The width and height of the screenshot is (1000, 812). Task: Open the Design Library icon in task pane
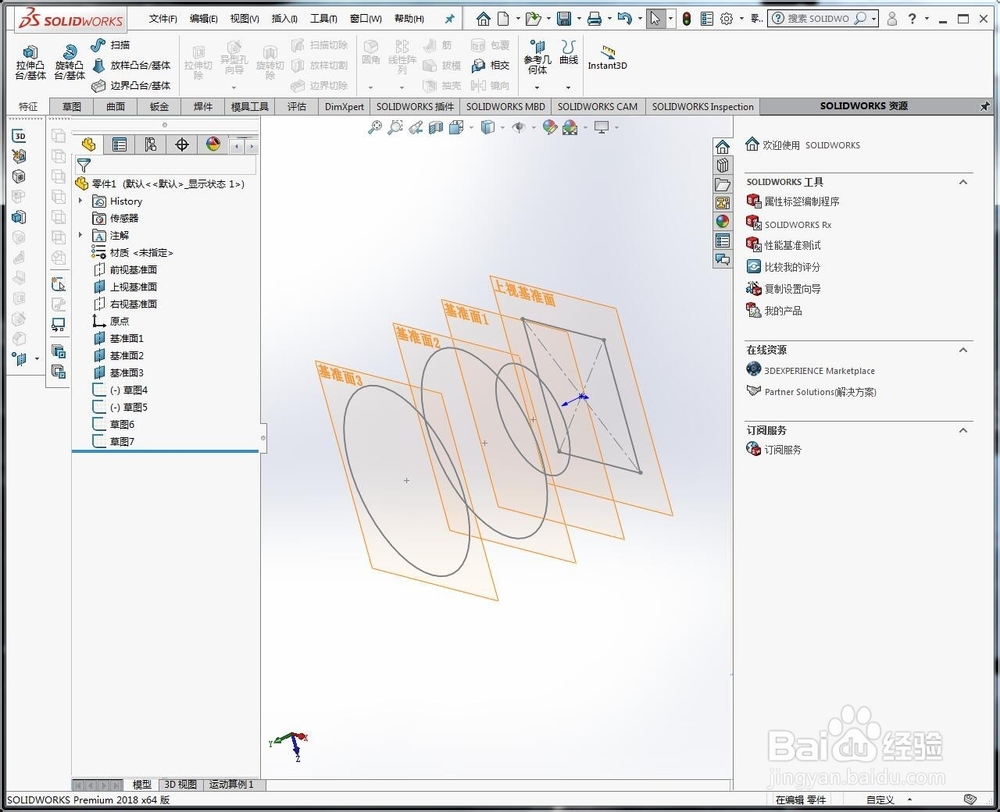tap(722, 166)
